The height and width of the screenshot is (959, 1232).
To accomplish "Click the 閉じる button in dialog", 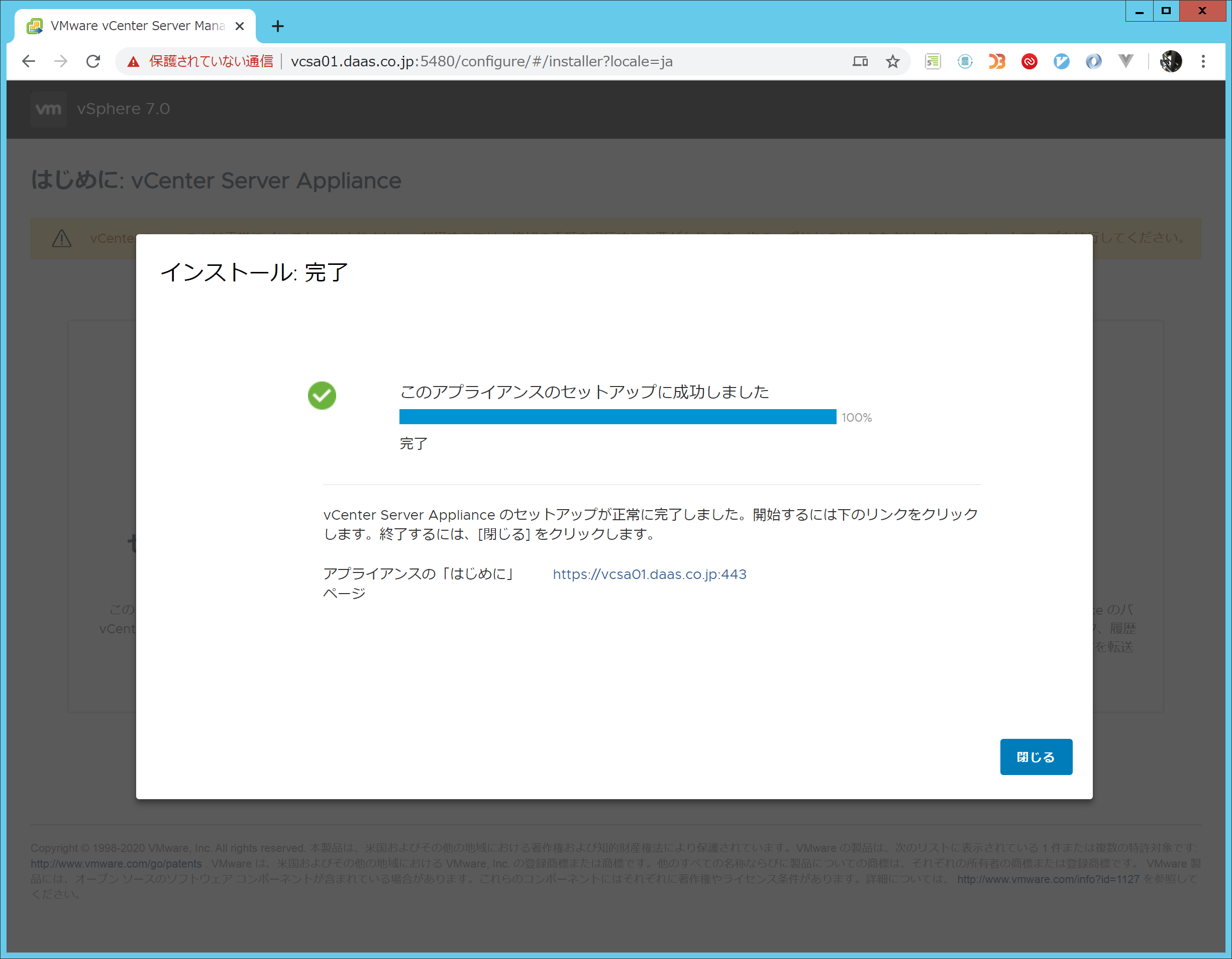I will (x=1036, y=757).
